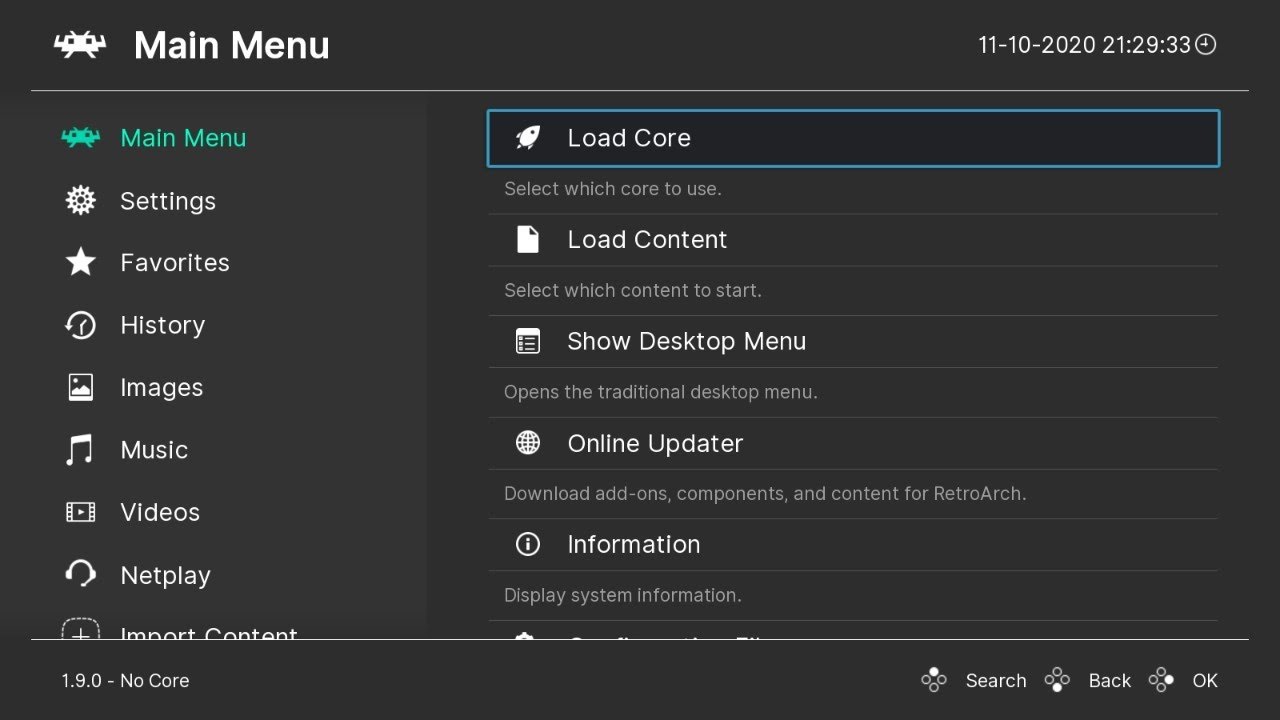Open Show Desktop Menu
This screenshot has width=1280, height=720.
853,341
